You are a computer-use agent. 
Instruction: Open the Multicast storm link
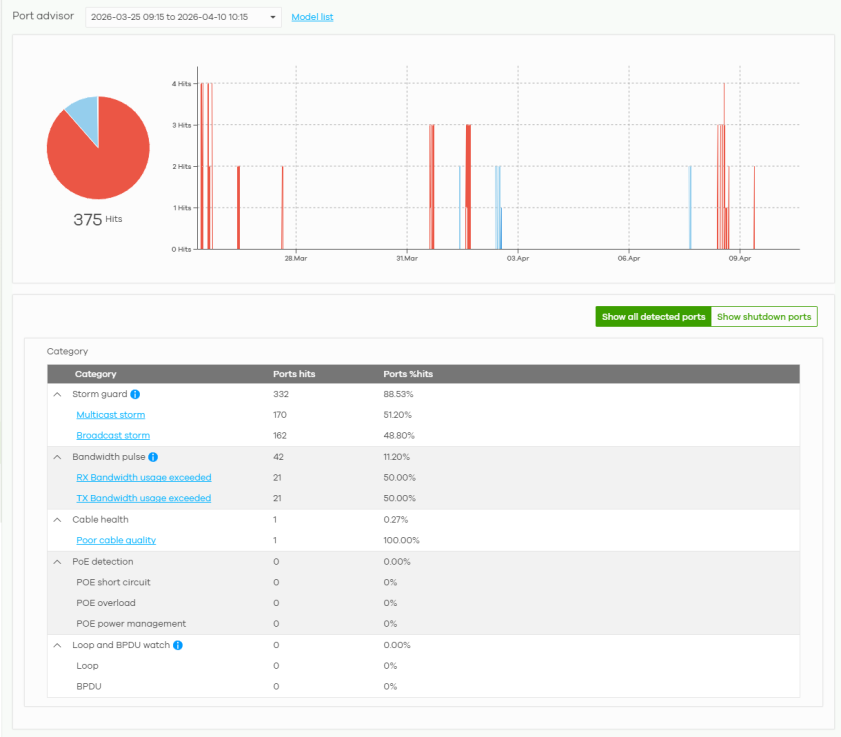point(110,415)
